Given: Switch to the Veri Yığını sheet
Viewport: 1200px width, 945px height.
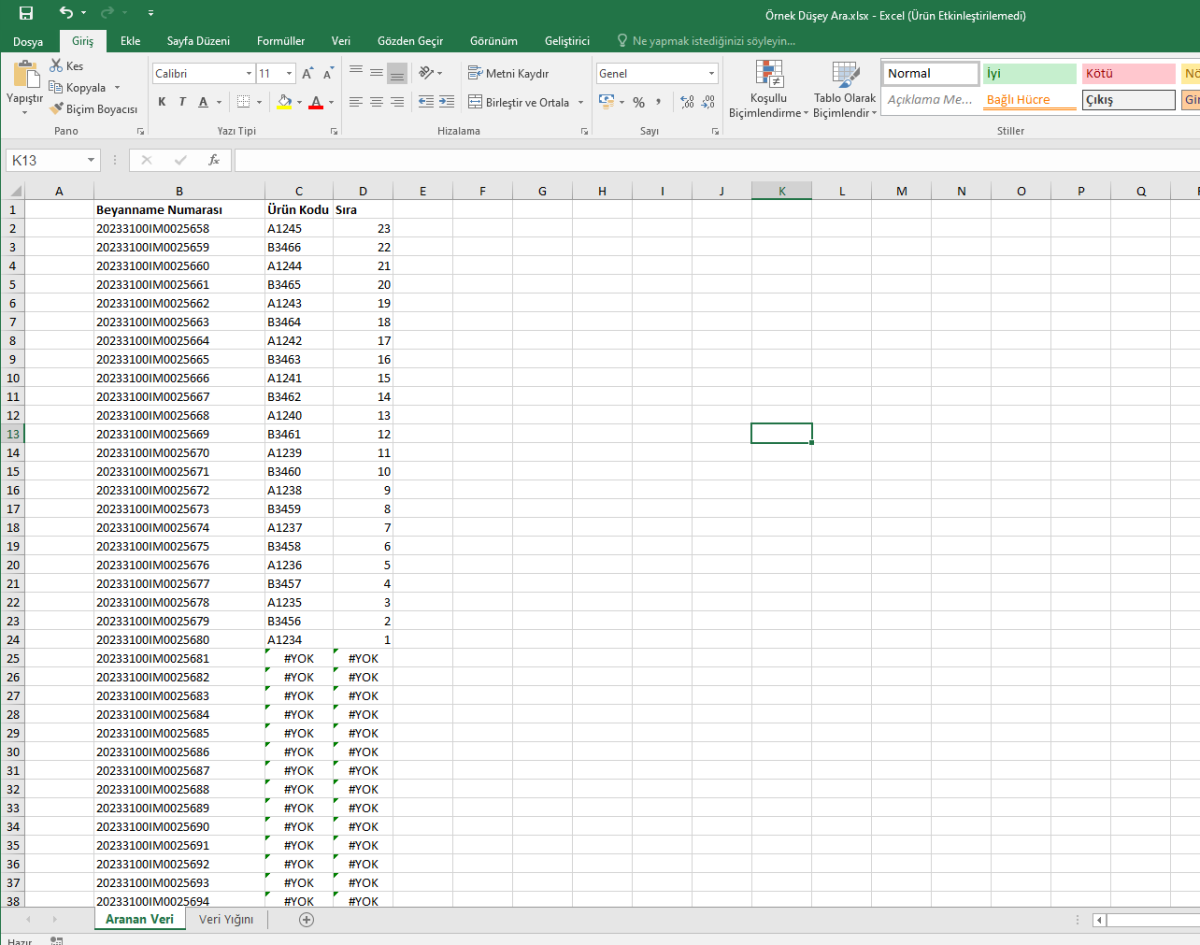Looking at the screenshot, I should (x=226, y=919).
